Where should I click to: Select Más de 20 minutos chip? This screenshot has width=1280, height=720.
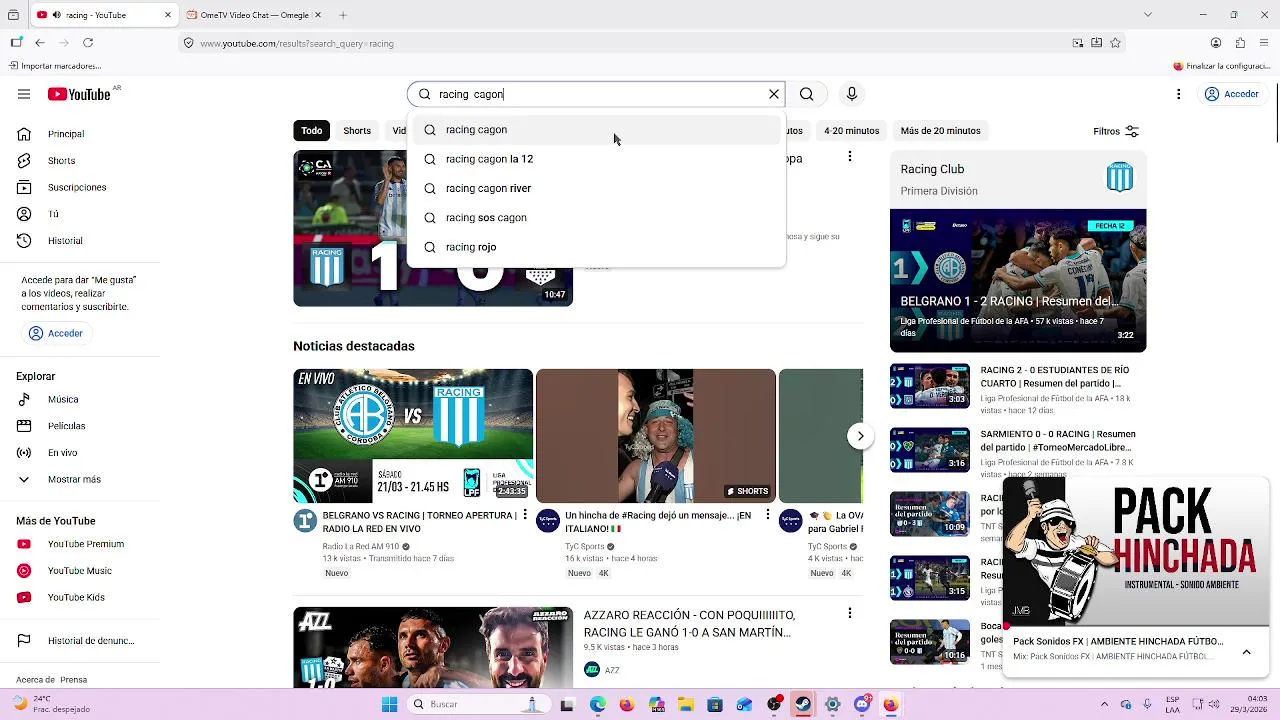point(940,131)
